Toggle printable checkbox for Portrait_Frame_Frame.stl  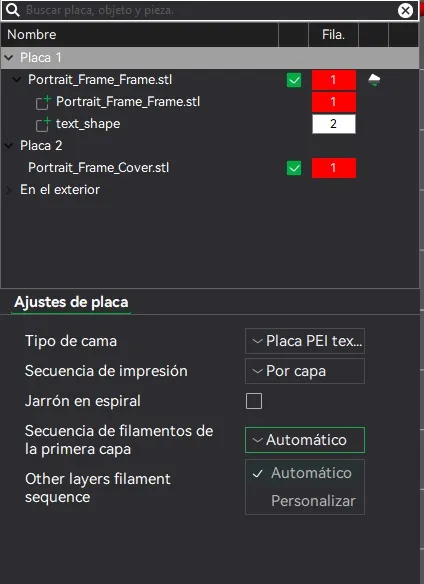coord(294,80)
